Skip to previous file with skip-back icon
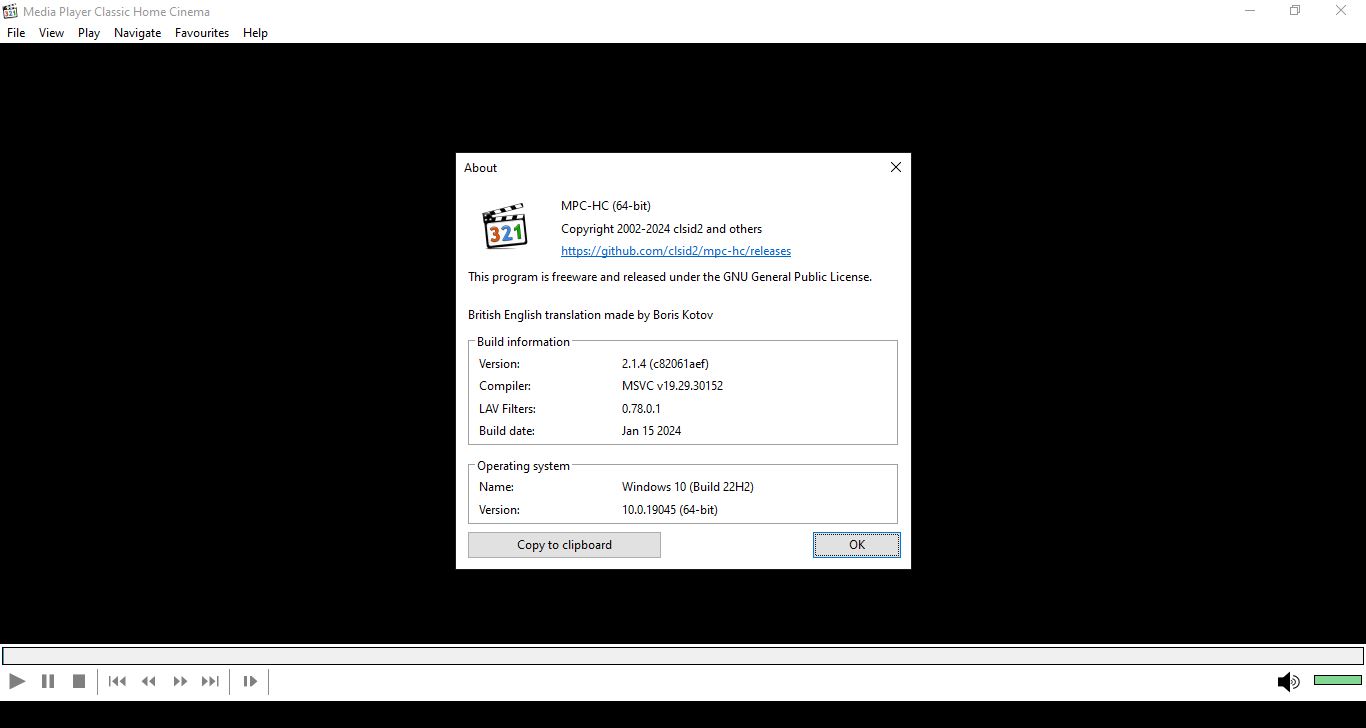 point(117,681)
